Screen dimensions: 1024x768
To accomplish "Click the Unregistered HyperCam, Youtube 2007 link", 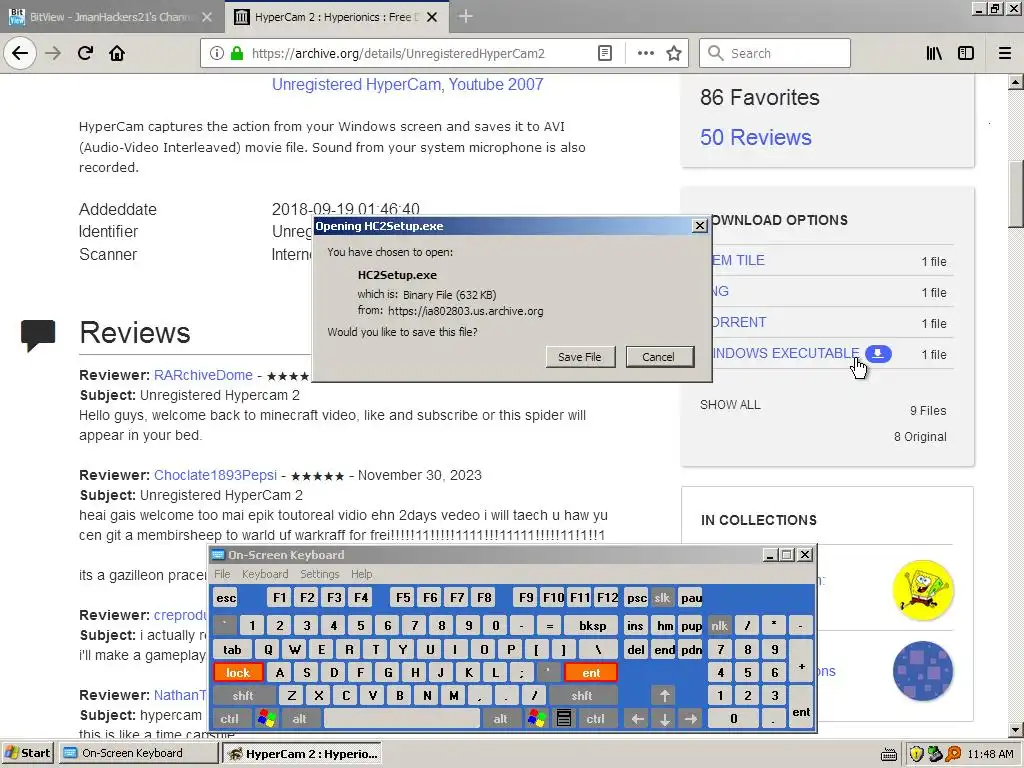I will [x=408, y=84].
